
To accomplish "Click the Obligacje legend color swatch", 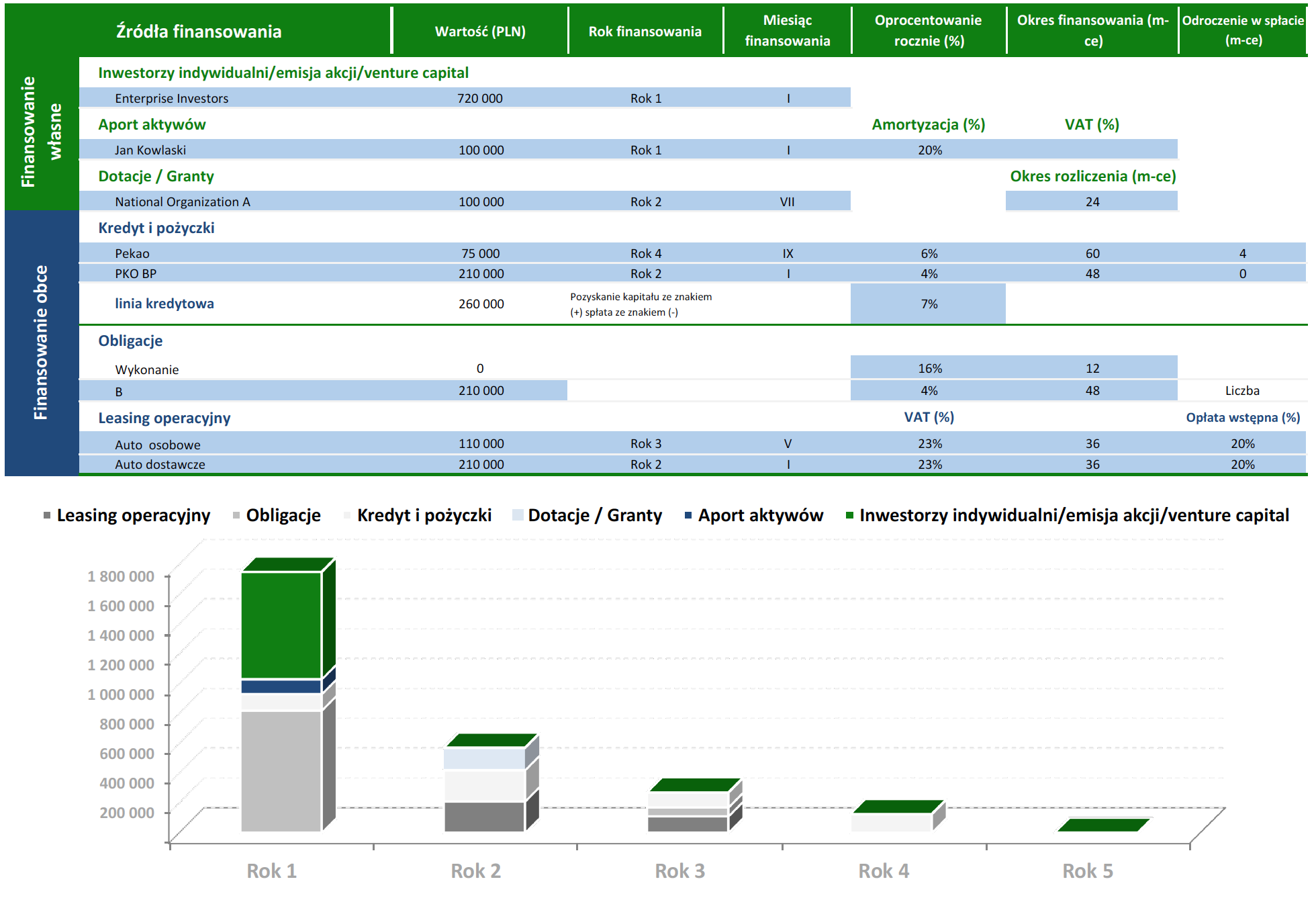I will 236,516.
